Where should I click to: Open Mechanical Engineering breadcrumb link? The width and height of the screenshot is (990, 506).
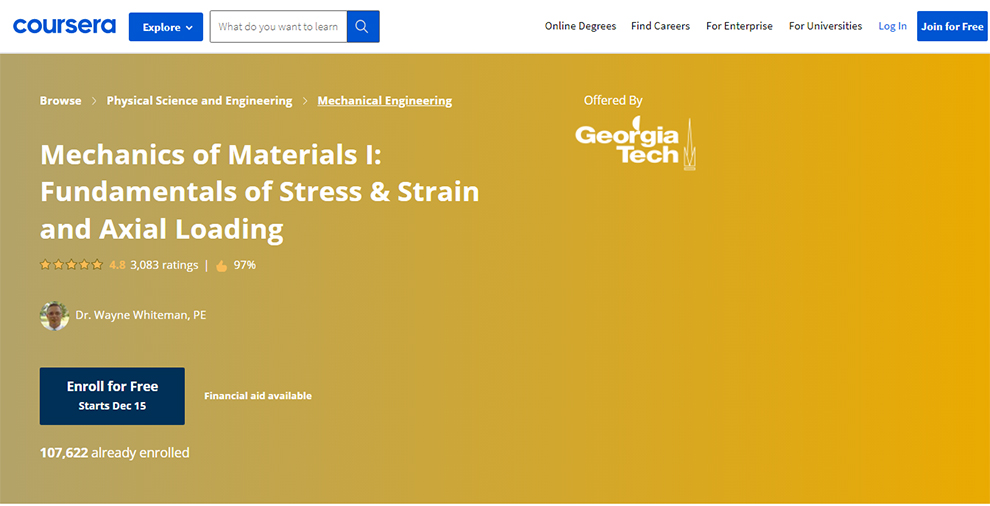(x=385, y=100)
